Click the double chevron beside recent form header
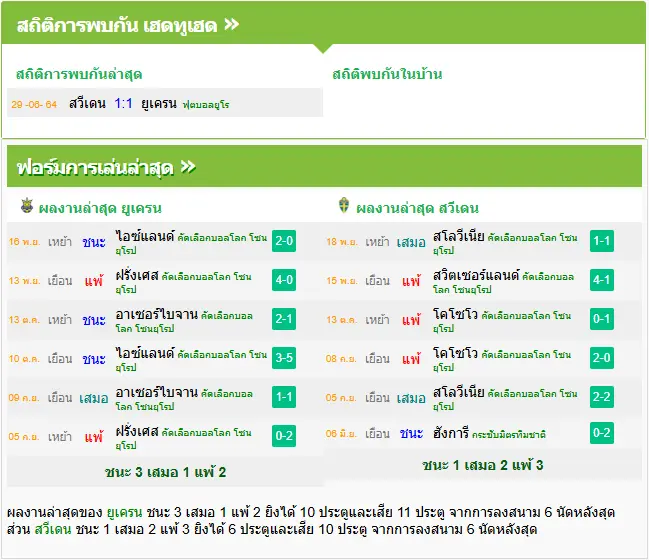This screenshot has width=649, height=560. click(188, 167)
